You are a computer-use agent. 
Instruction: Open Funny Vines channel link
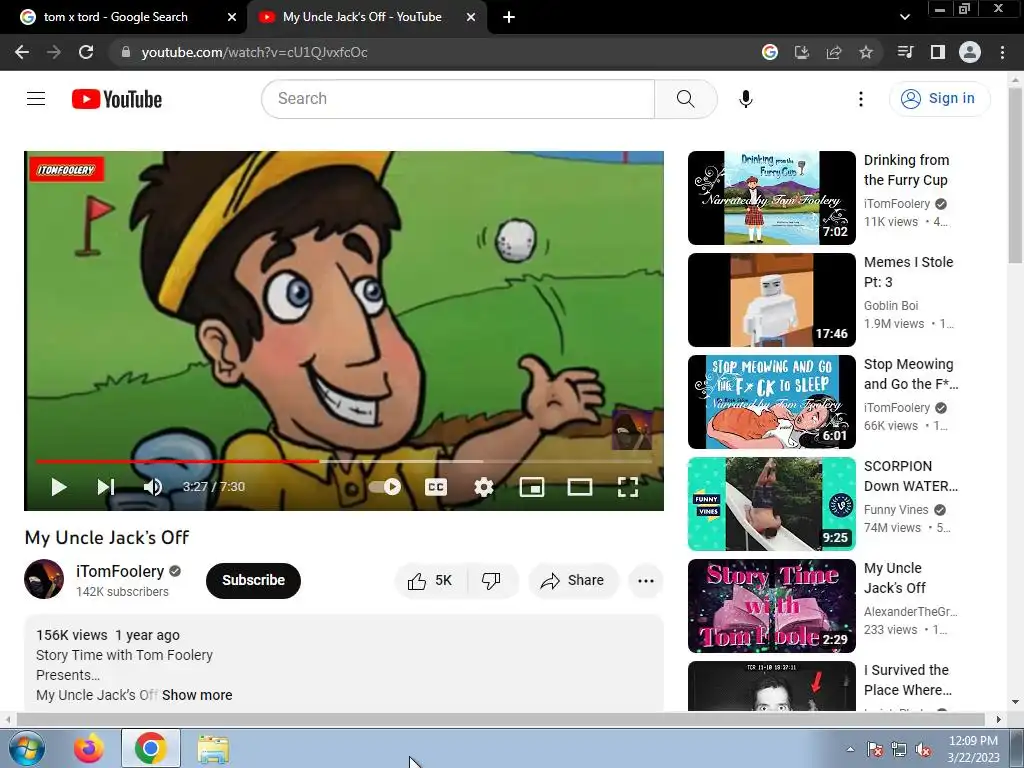(x=896, y=509)
